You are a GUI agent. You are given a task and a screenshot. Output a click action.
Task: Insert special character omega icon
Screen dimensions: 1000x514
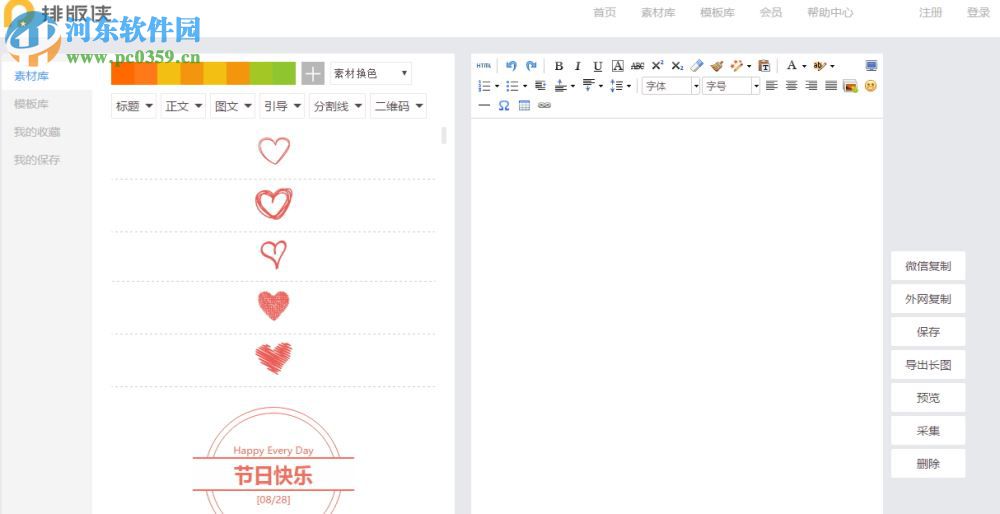point(504,105)
